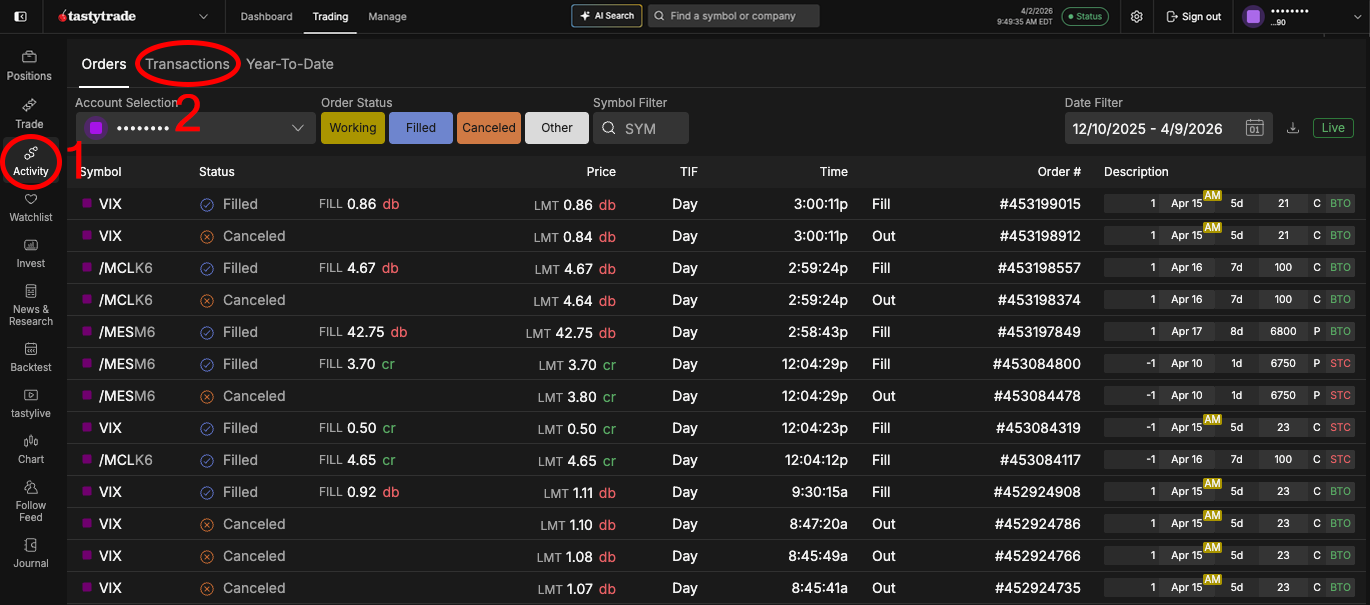The image size is (1370, 605).
Task: Switch to the Manage tab
Action: [x=387, y=16]
